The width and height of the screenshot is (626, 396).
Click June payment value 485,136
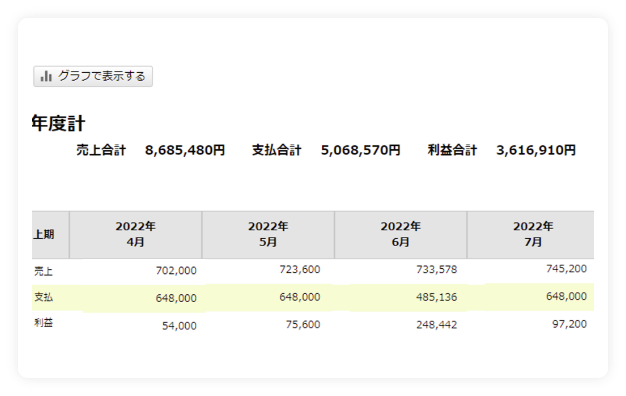(x=436, y=297)
